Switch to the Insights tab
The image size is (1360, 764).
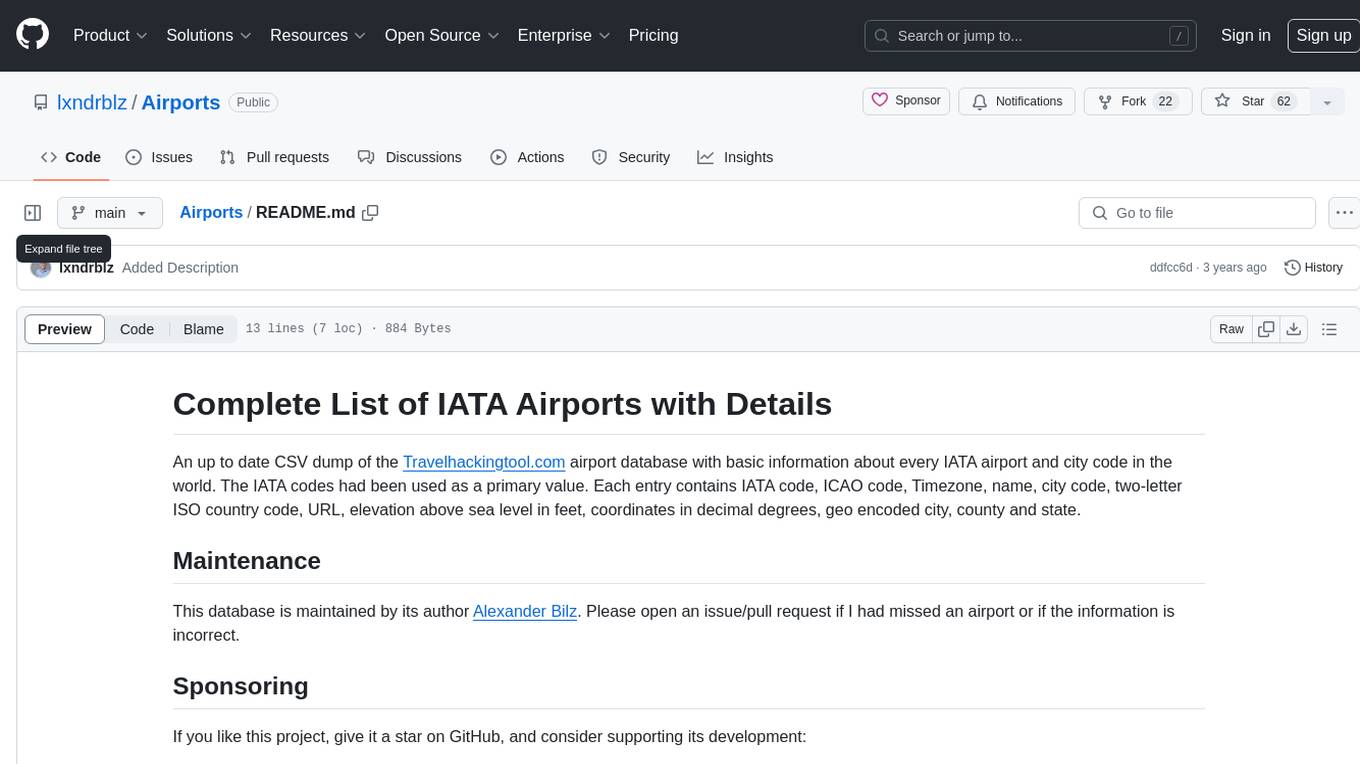pos(735,157)
